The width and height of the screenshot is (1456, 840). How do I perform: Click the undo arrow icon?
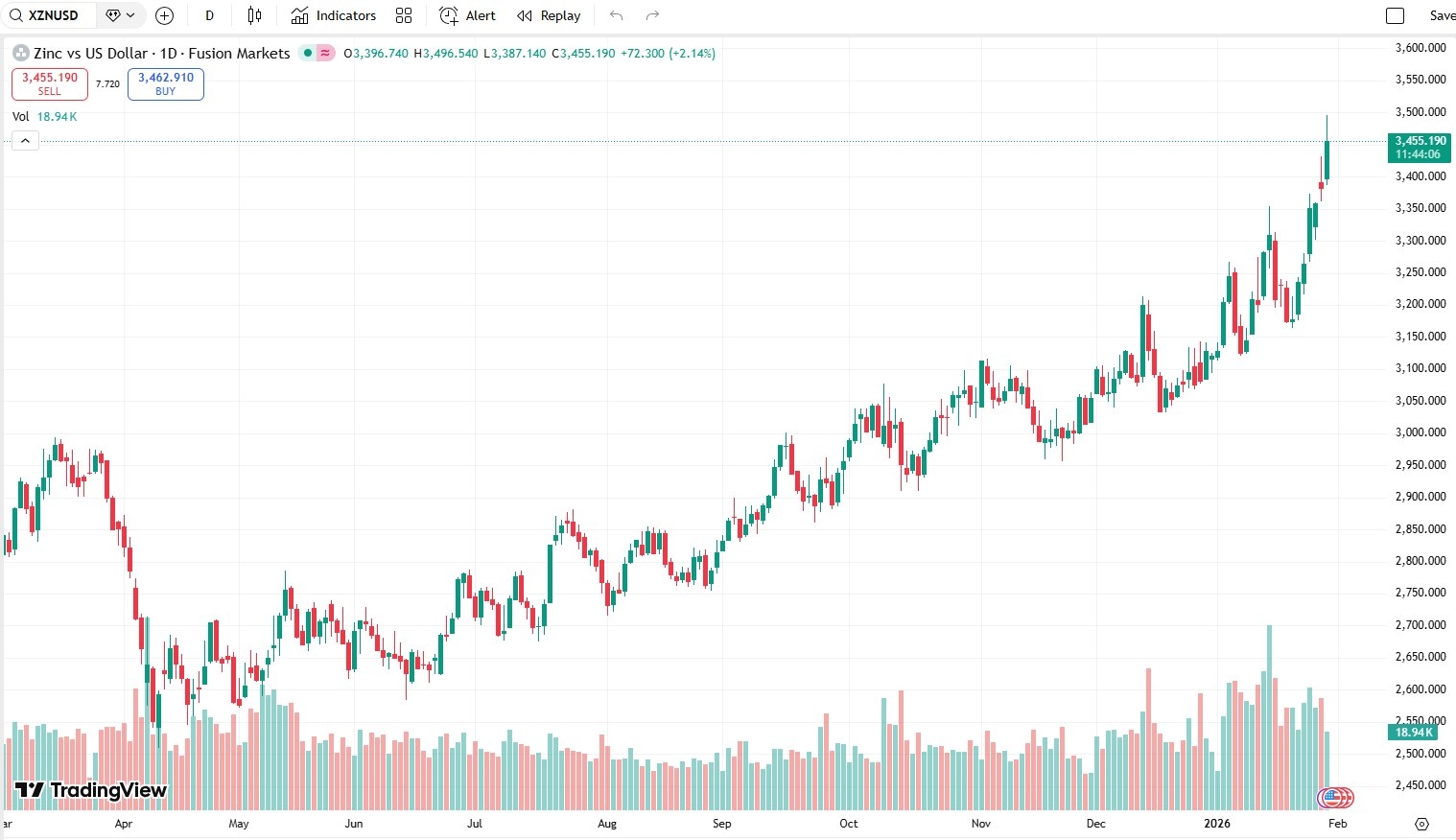click(x=616, y=15)
